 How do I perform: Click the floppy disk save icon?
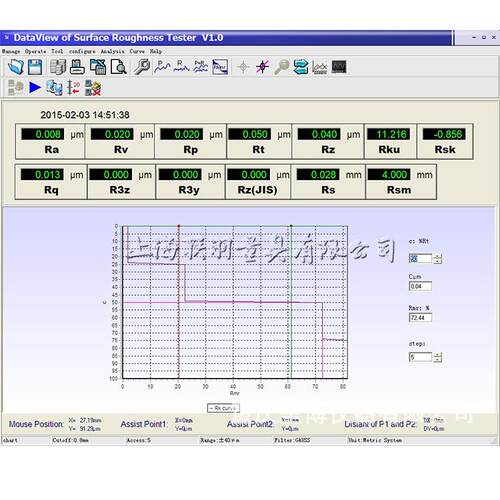(x=35, y=67)
